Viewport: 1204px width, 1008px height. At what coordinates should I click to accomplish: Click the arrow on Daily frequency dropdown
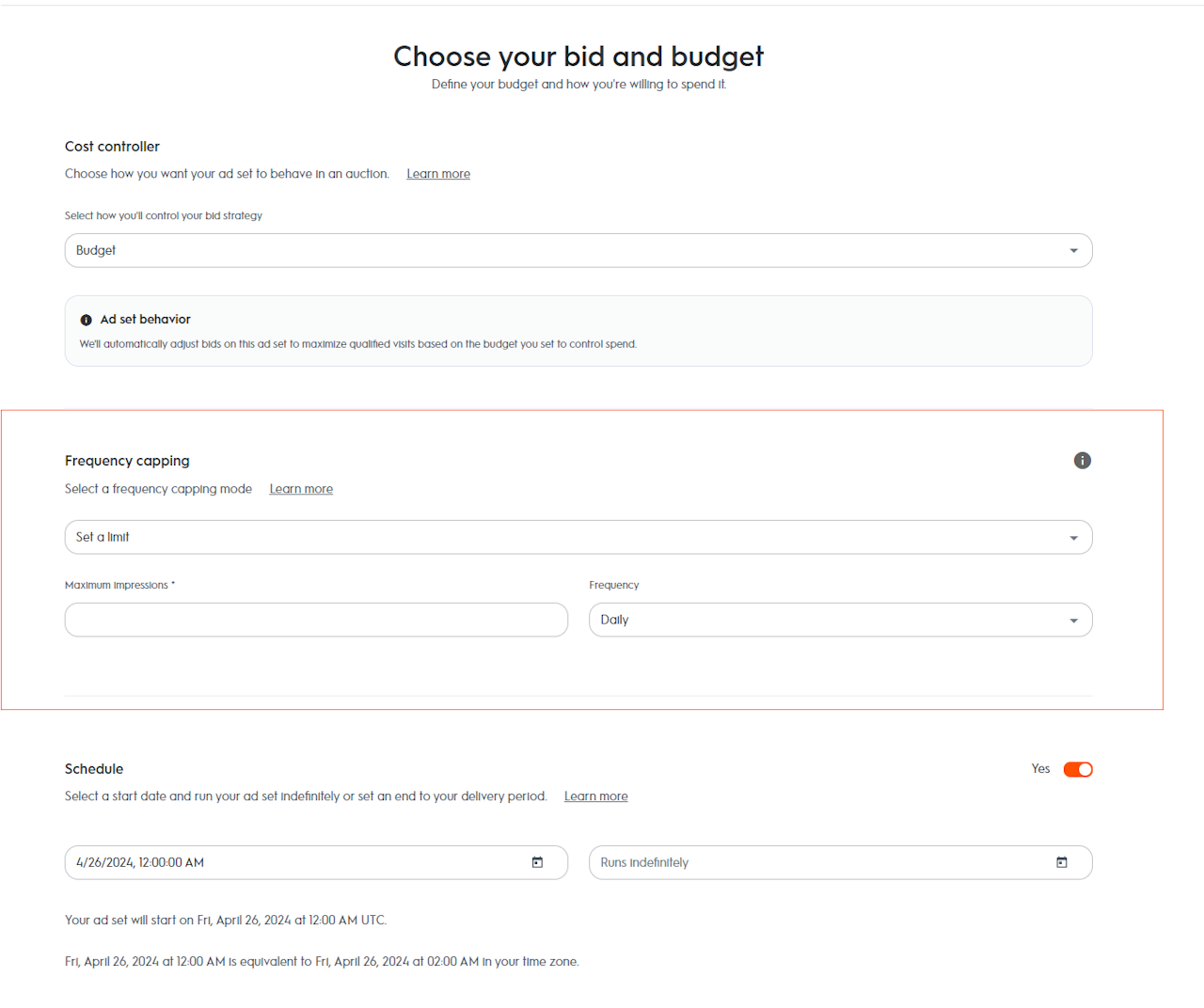pyautogui.click(x=1073, y=621)
